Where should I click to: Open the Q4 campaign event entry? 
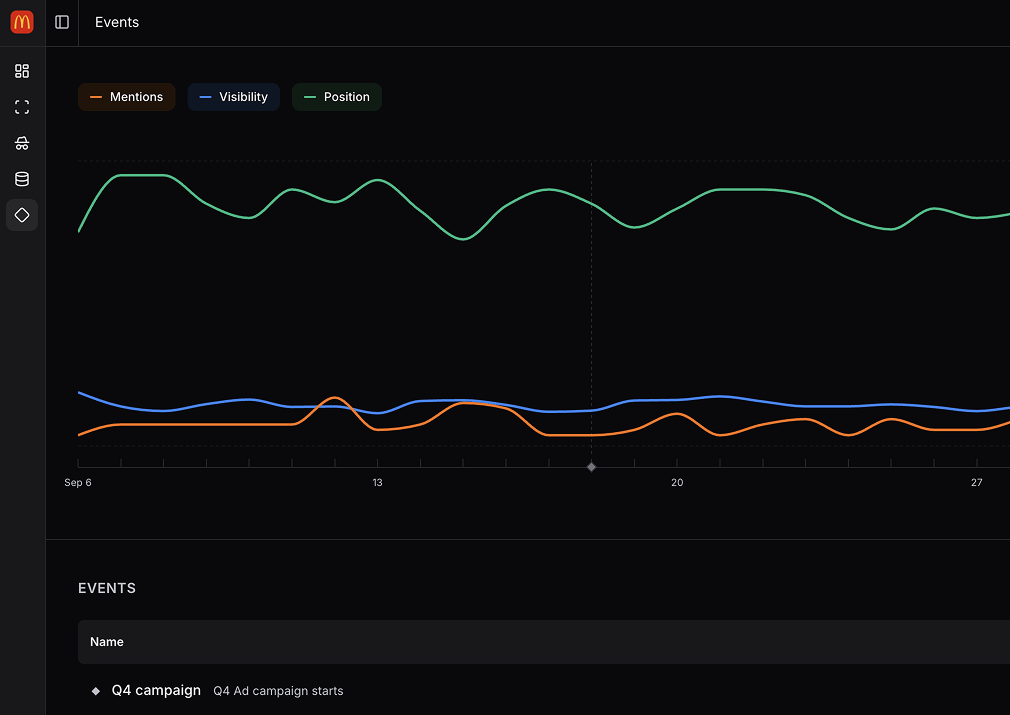coord(156,690)
